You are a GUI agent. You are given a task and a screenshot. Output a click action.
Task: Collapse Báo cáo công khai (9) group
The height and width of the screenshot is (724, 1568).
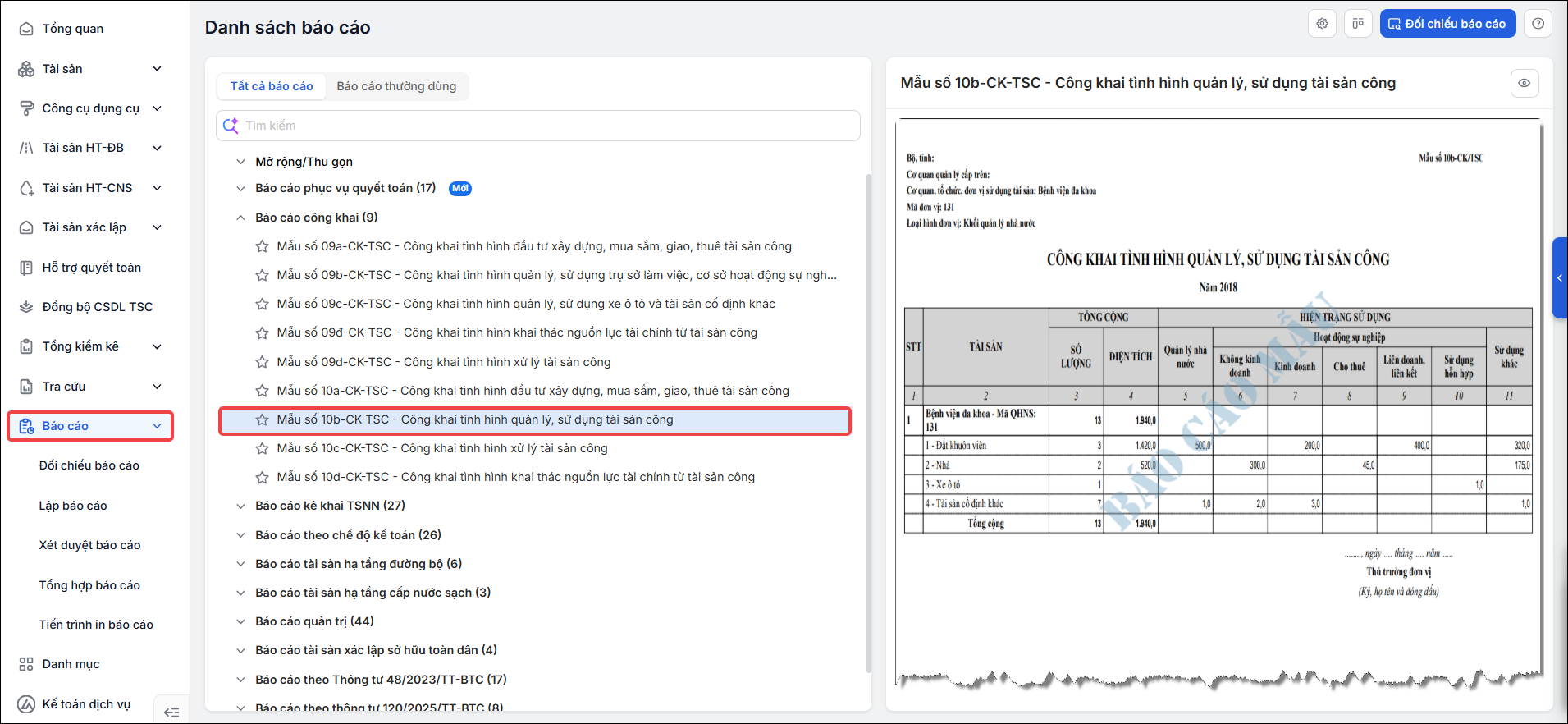click(x=240, y=218)
